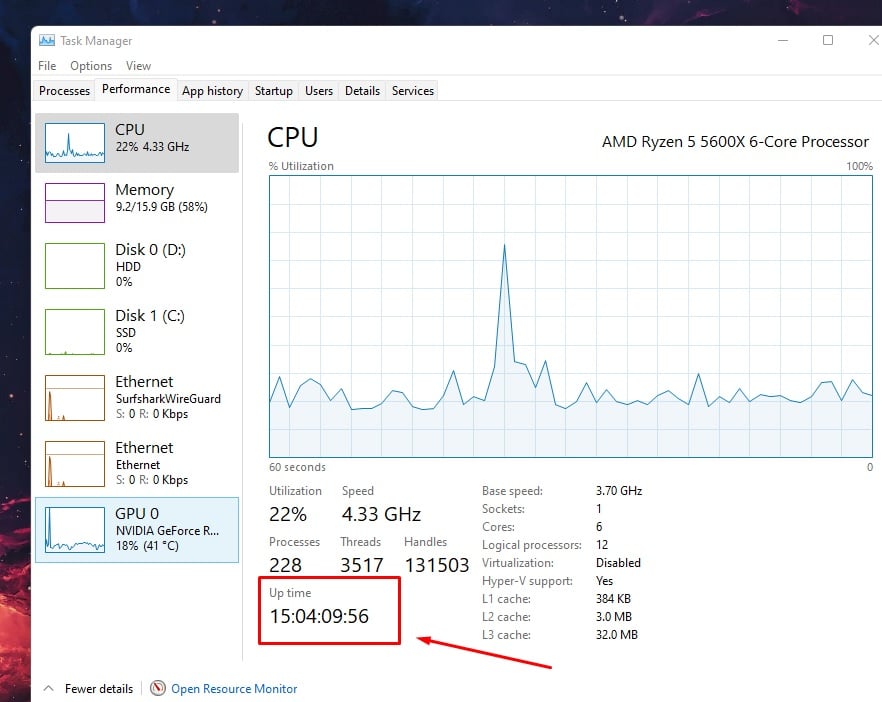The image size is (882, 702).
Task: Select the Memory usage thumbnail
Action: (75, 202)
